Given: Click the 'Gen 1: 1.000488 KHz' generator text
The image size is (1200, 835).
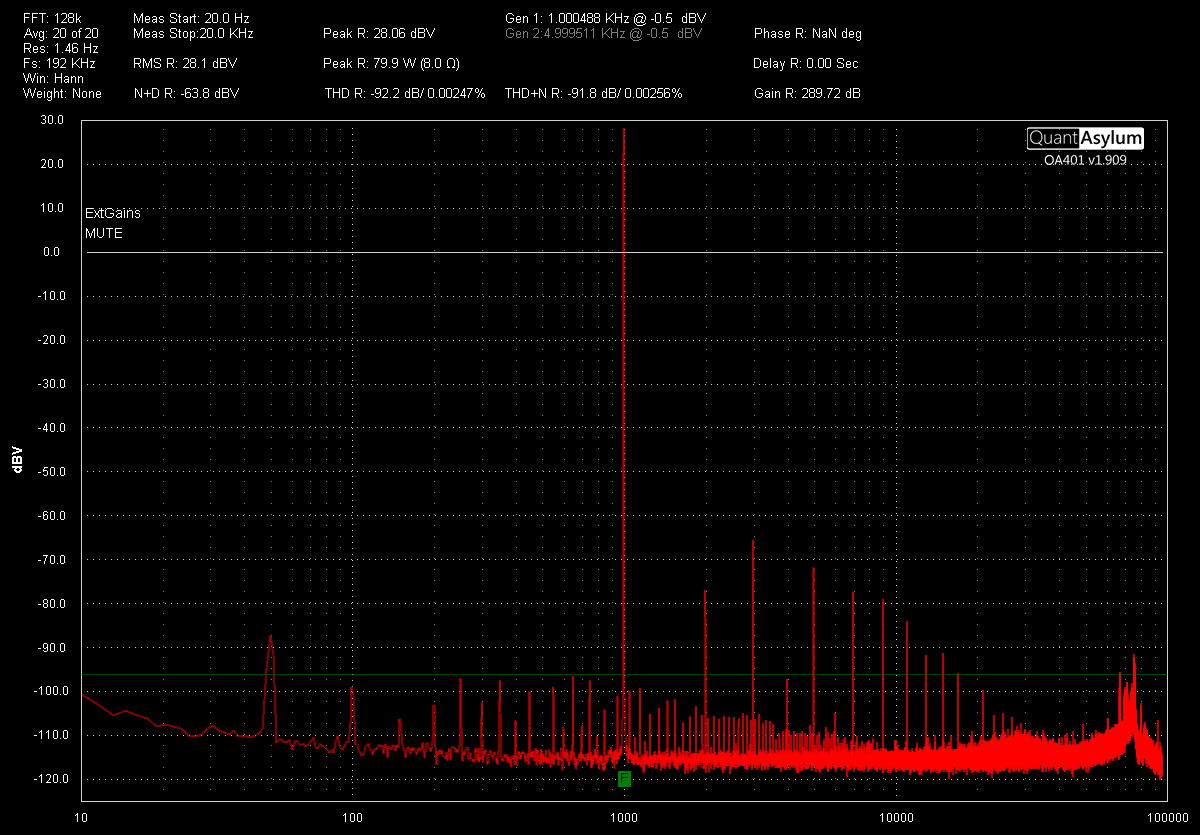Looking at the screenshot, I should (606, 18).
